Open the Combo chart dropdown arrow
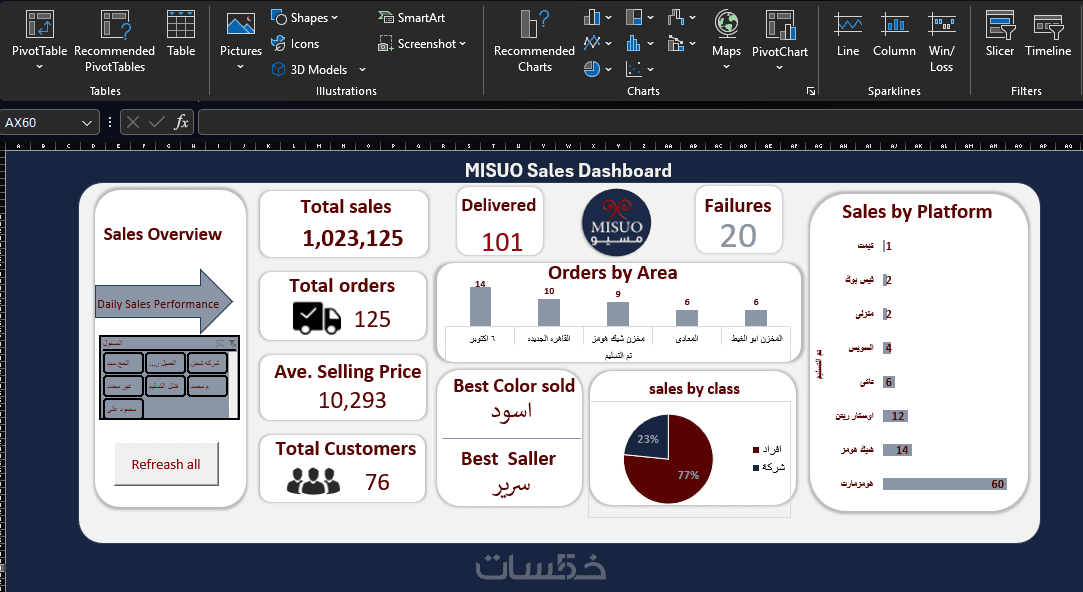Viewport: 1083px width, 592px height. [692, 44]
